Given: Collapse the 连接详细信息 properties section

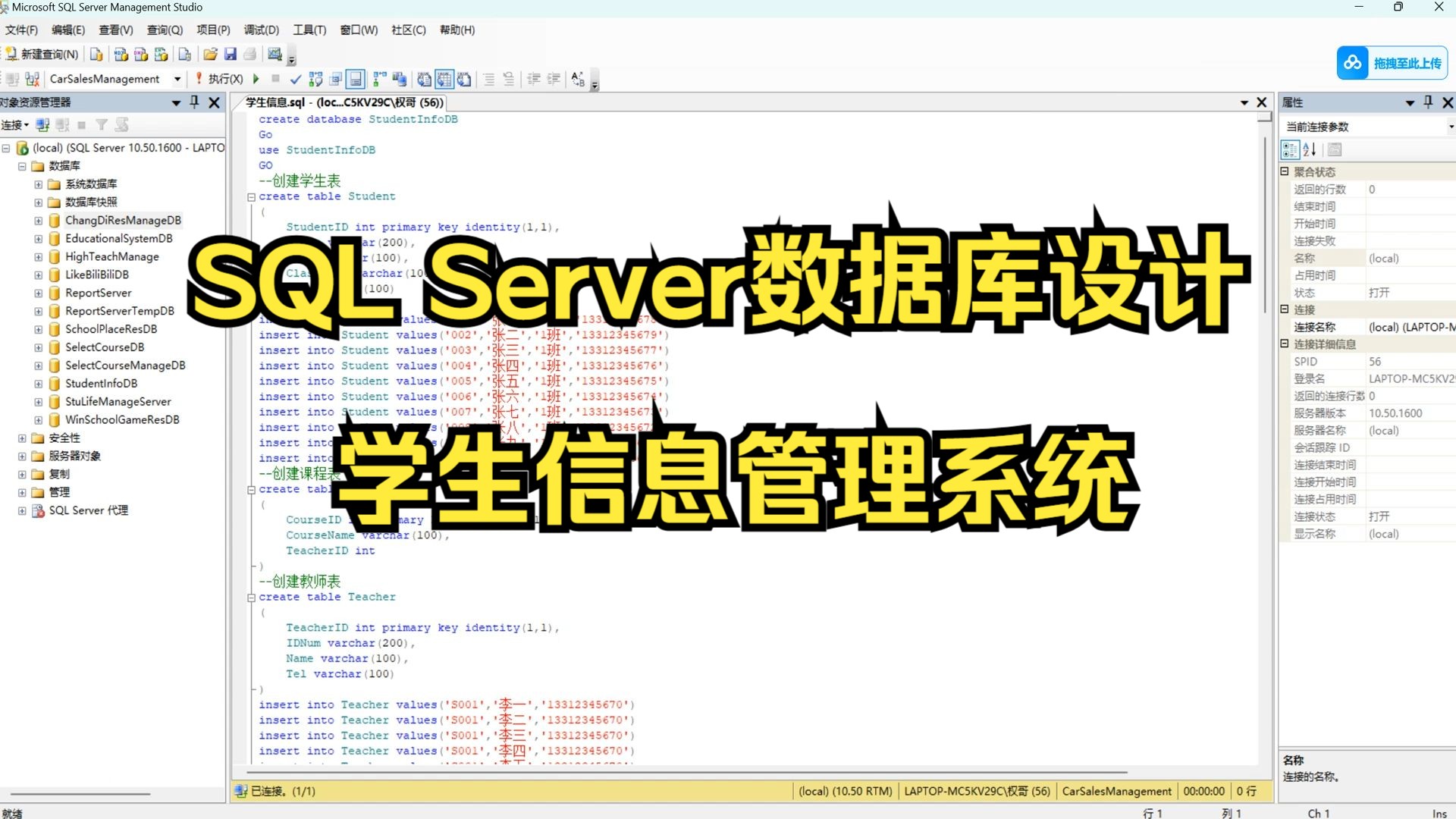Looking at the screenshot, I should click(x=1285, y=344).
